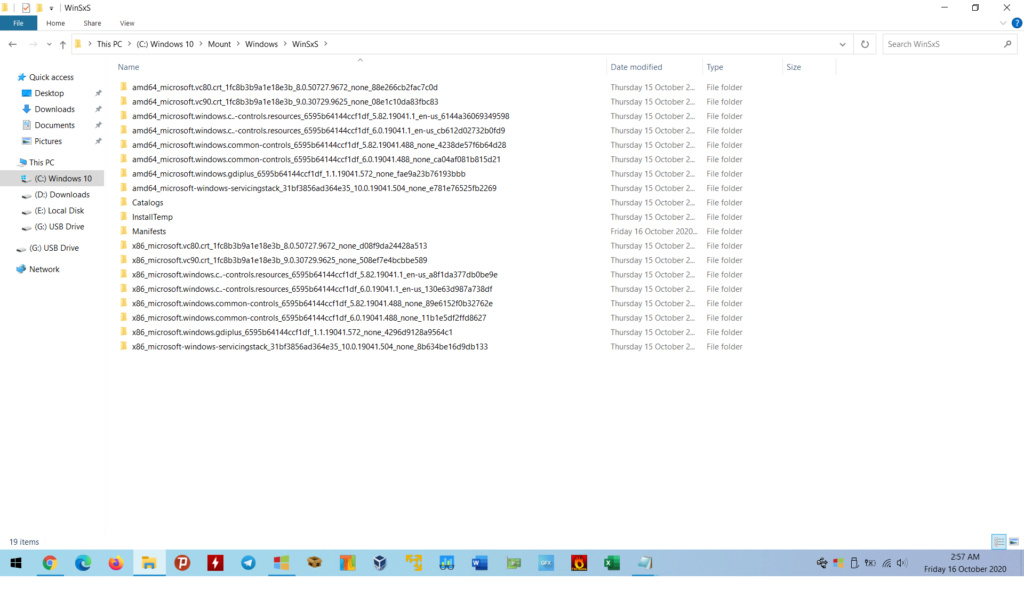The height and width of the screenshot is (589, 1024).
Task: Refresh the WinSxS folder view
Action: pos(865,44)
